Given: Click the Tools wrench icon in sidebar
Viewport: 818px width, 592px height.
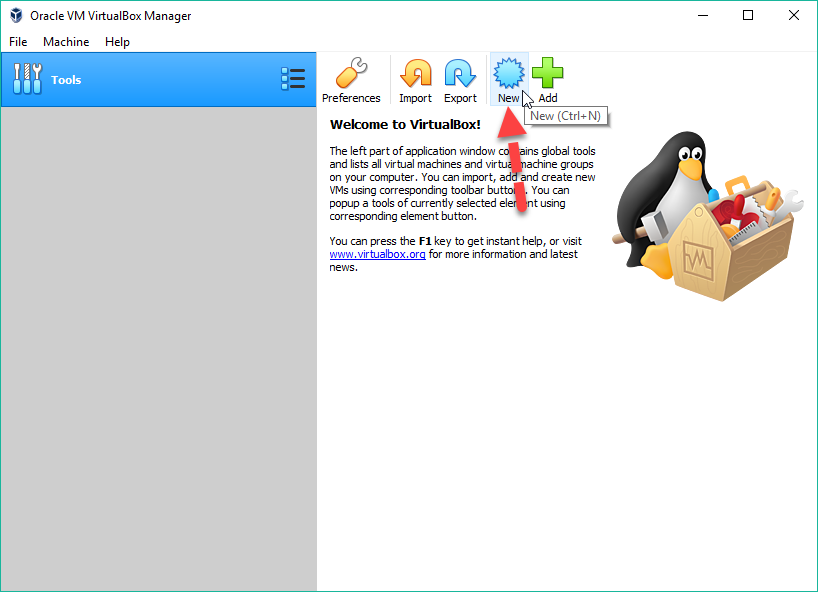Looking at the screenshot, I should [x=28, y=79].
